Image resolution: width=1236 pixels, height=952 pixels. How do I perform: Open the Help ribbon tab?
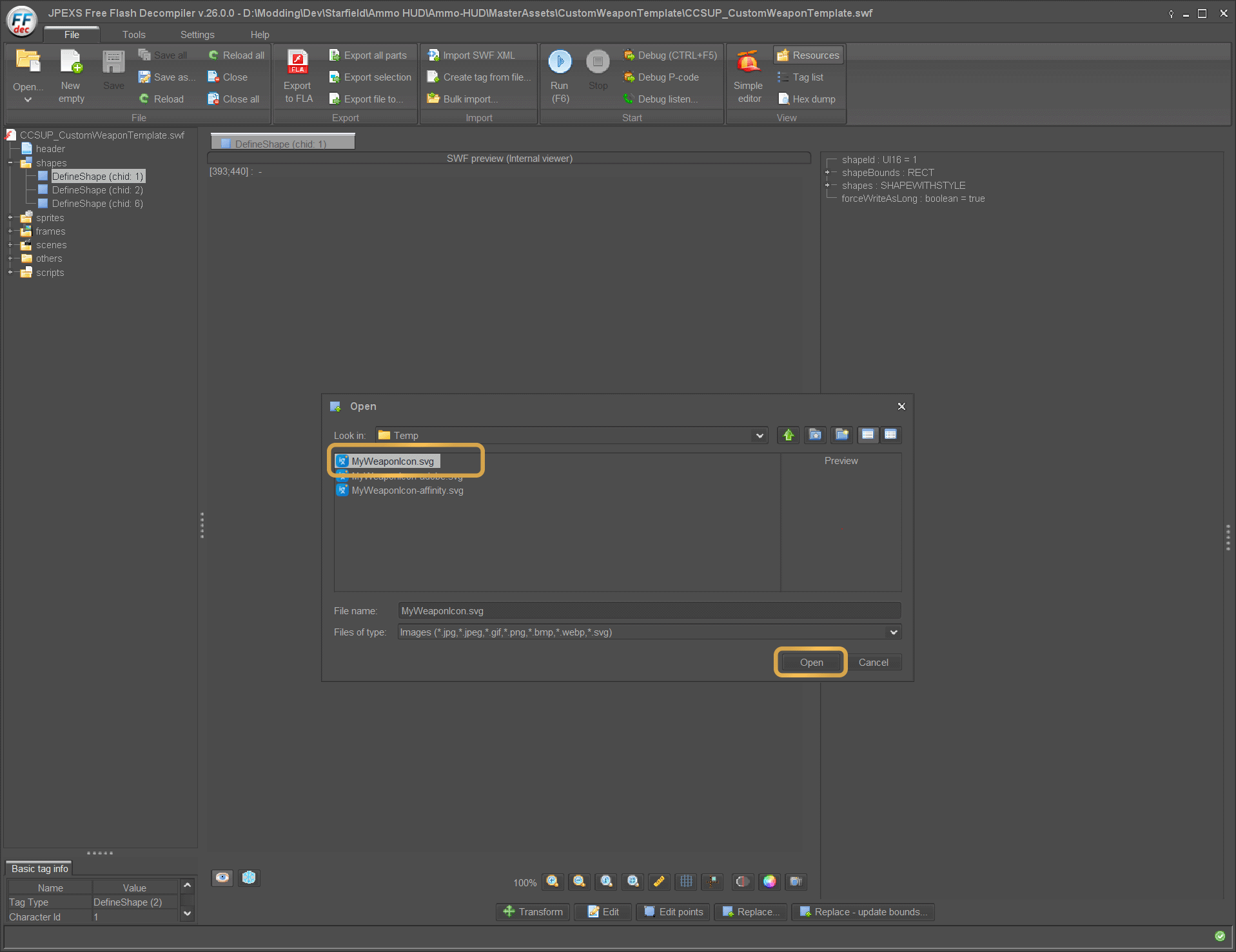(260, 35)
